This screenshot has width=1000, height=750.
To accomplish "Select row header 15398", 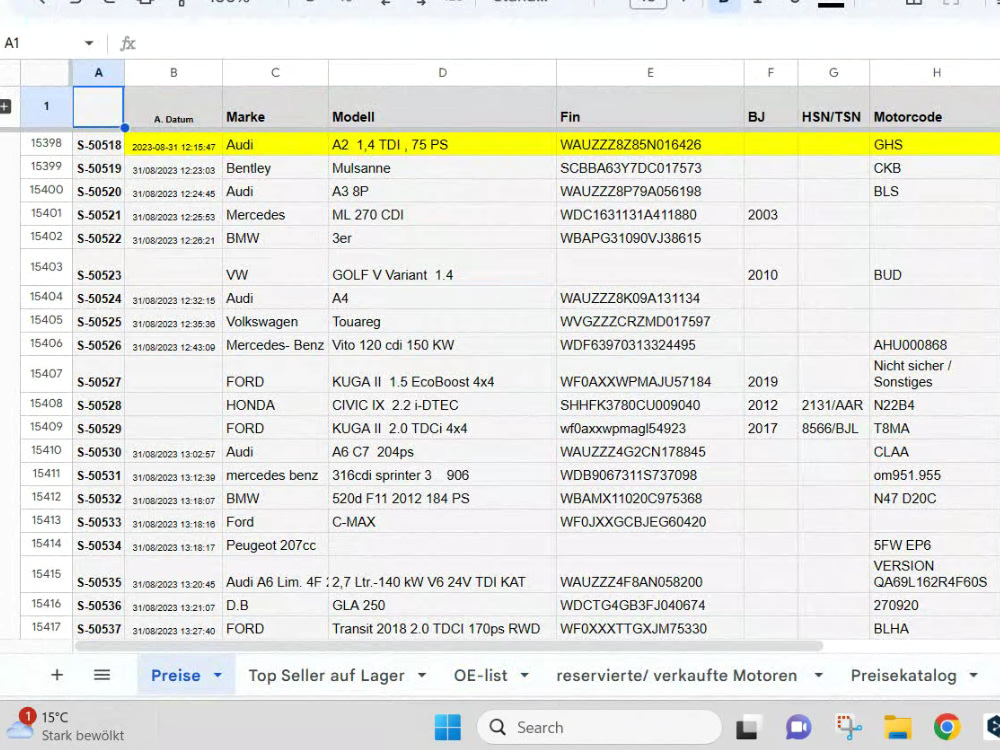I will click(x=46, y=143).
